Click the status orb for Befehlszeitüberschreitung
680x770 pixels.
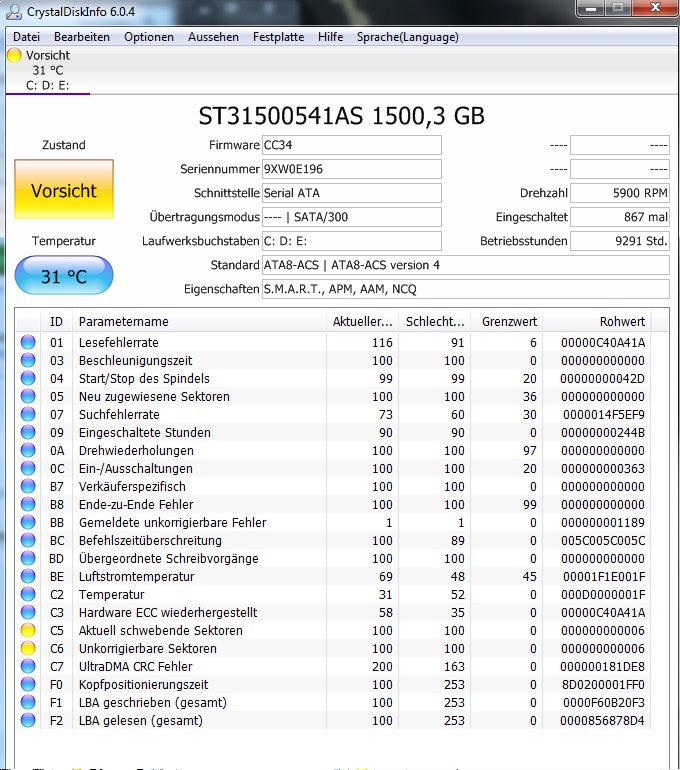[28, 540]
